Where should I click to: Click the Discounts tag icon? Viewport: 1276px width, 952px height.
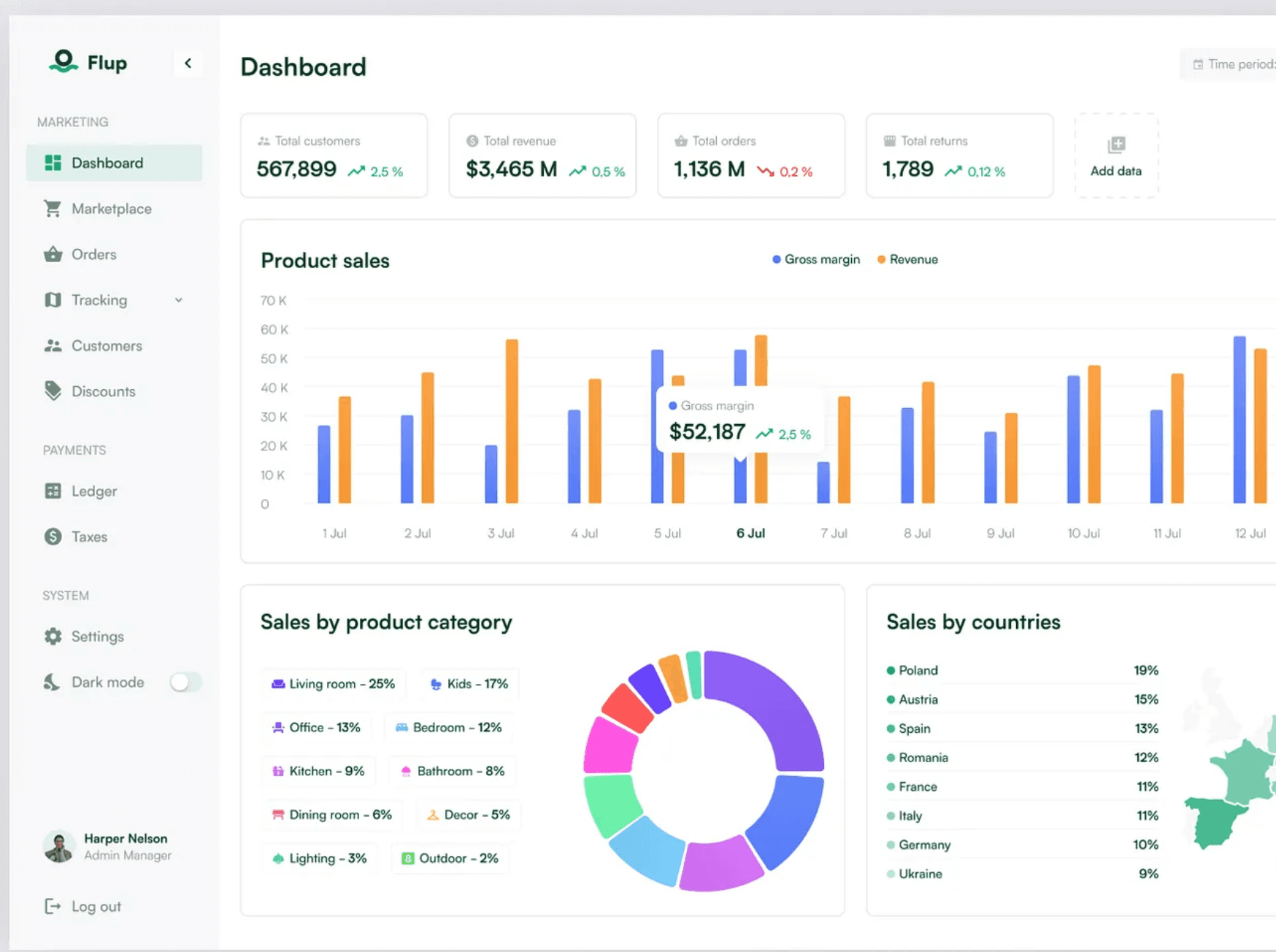53,391
